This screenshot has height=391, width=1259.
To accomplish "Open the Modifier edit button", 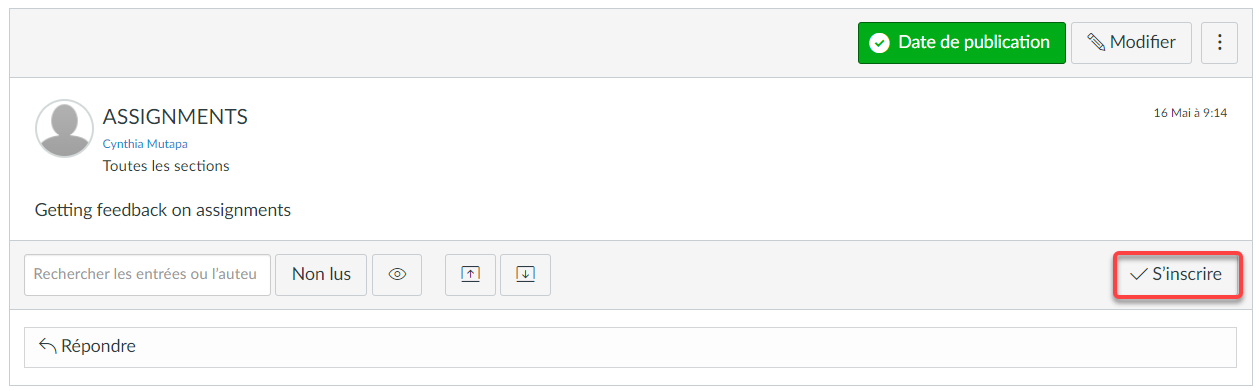I will click(1131, 43).
